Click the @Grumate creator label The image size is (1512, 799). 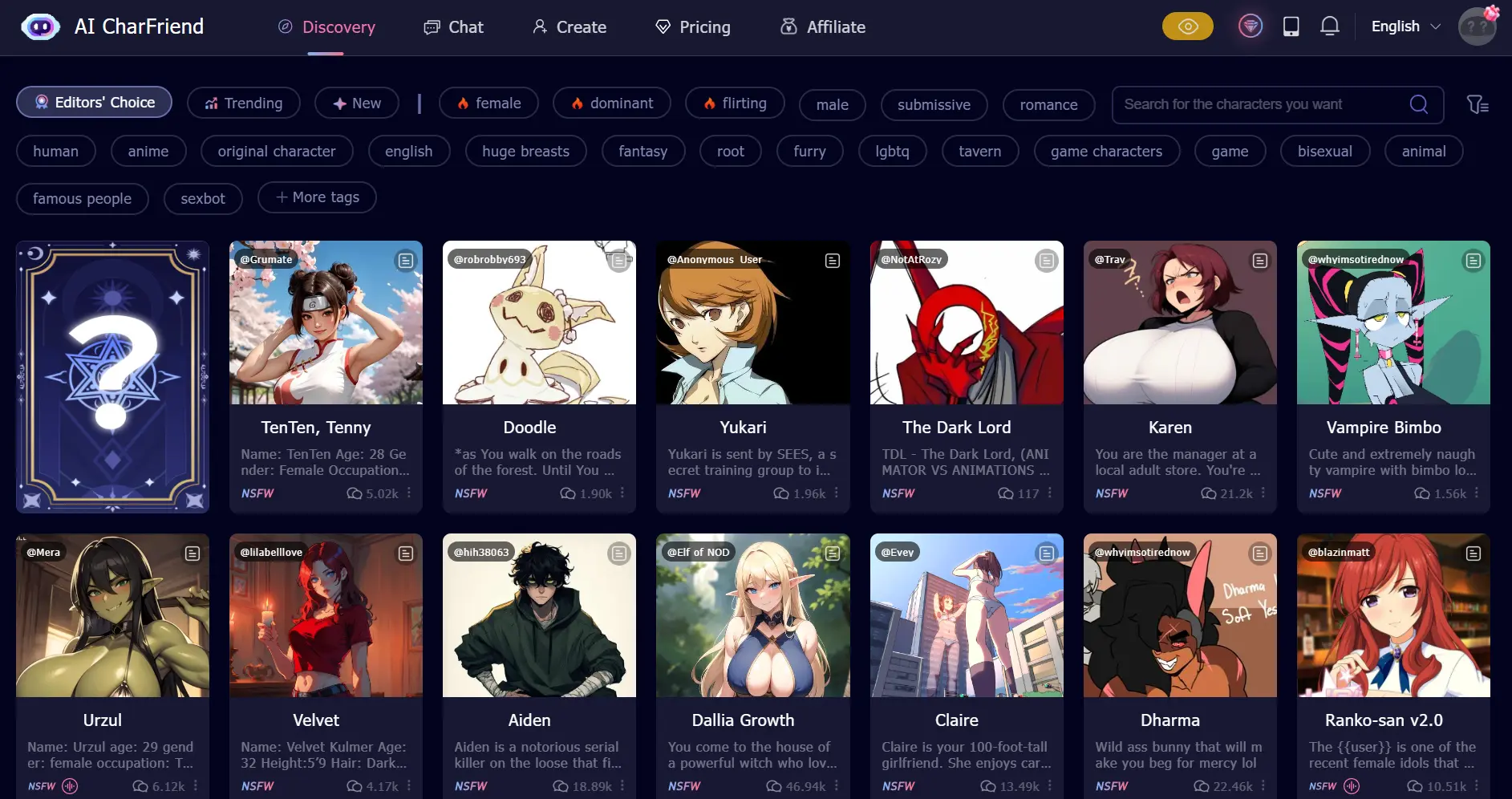(x=266, y=259)
